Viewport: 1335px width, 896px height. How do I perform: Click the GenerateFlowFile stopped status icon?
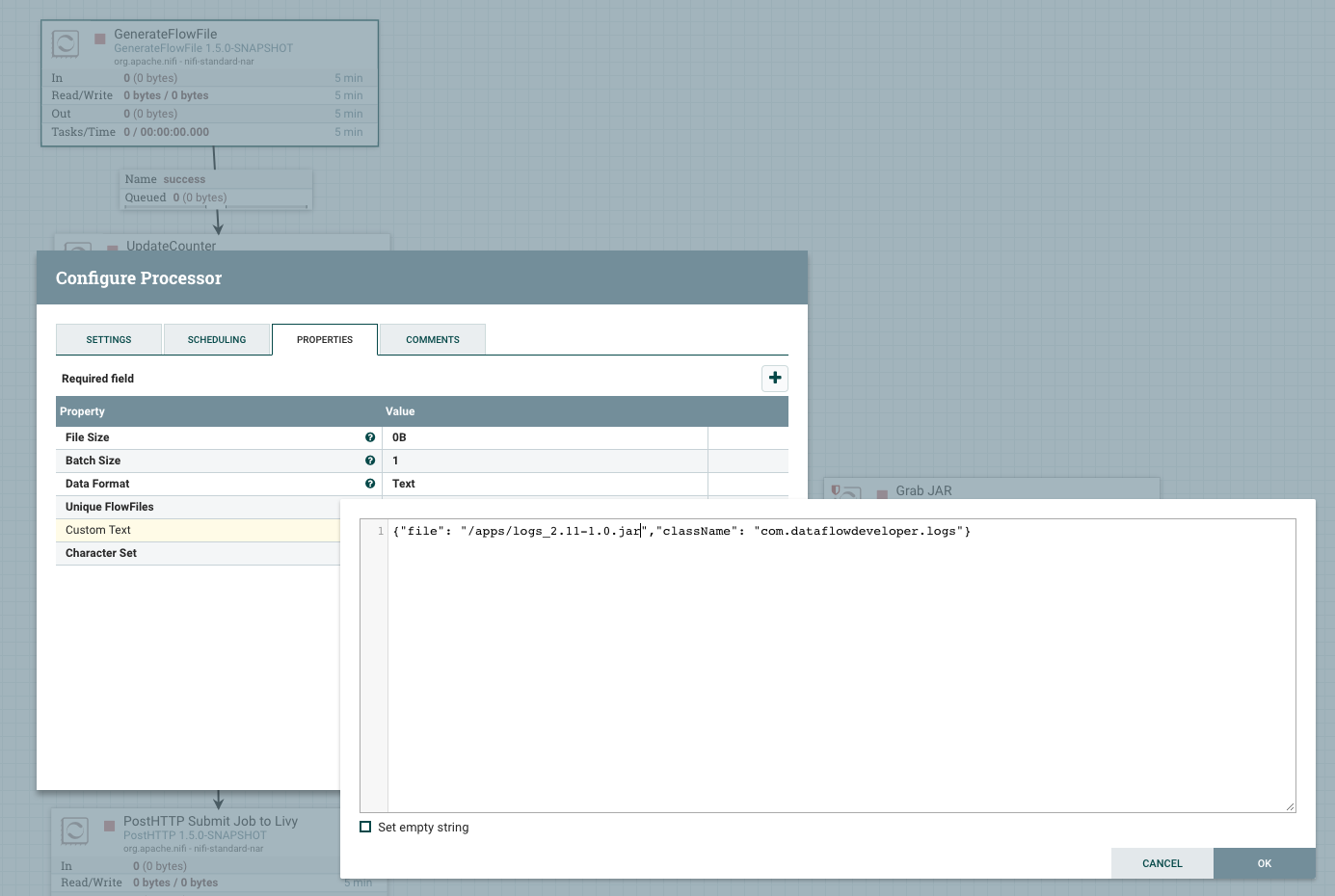click(100, 39)
